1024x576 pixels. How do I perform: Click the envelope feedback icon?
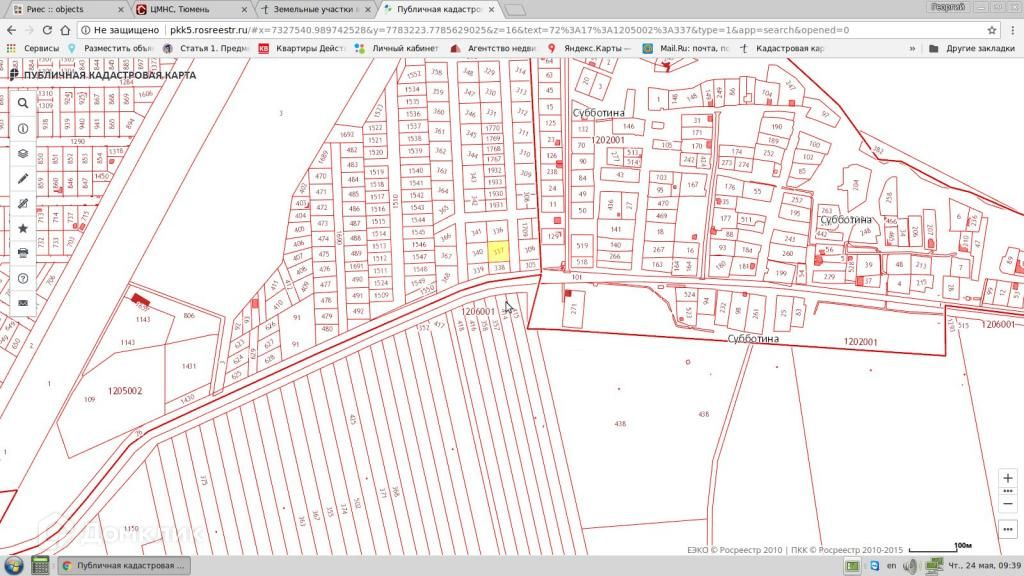click(23, 303)
